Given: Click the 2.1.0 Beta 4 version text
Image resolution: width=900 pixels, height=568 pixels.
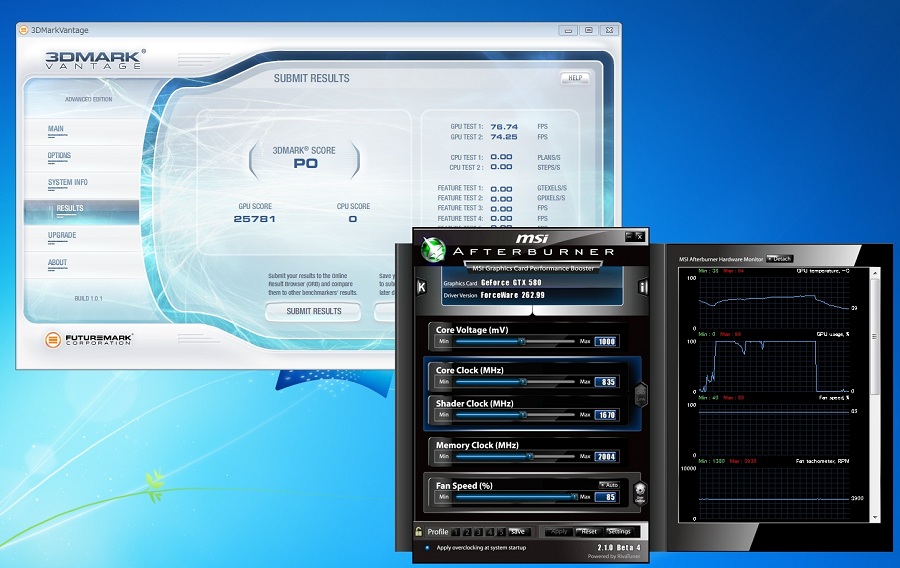Looking at the screenshot, I should (619, 548).
